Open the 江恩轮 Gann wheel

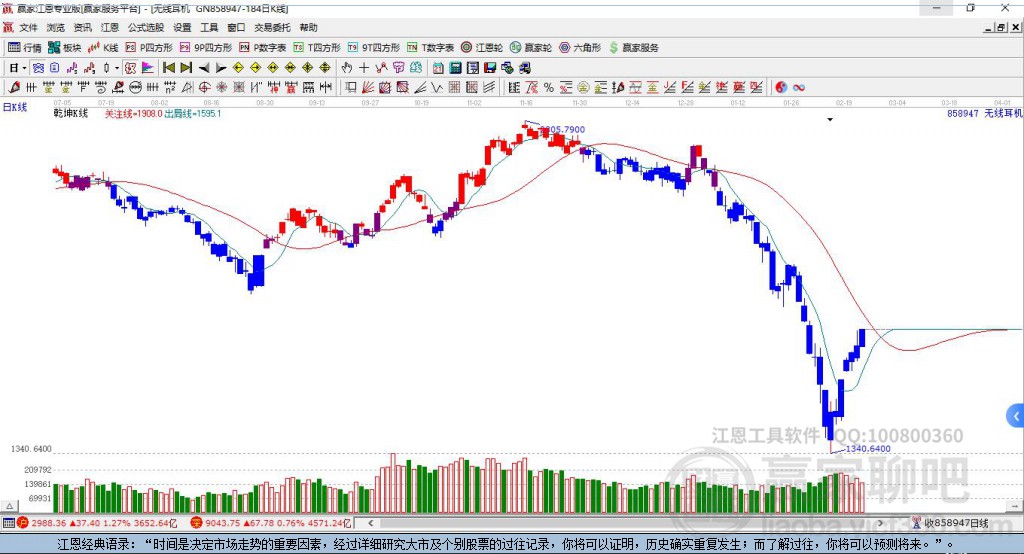click(482, 48)
